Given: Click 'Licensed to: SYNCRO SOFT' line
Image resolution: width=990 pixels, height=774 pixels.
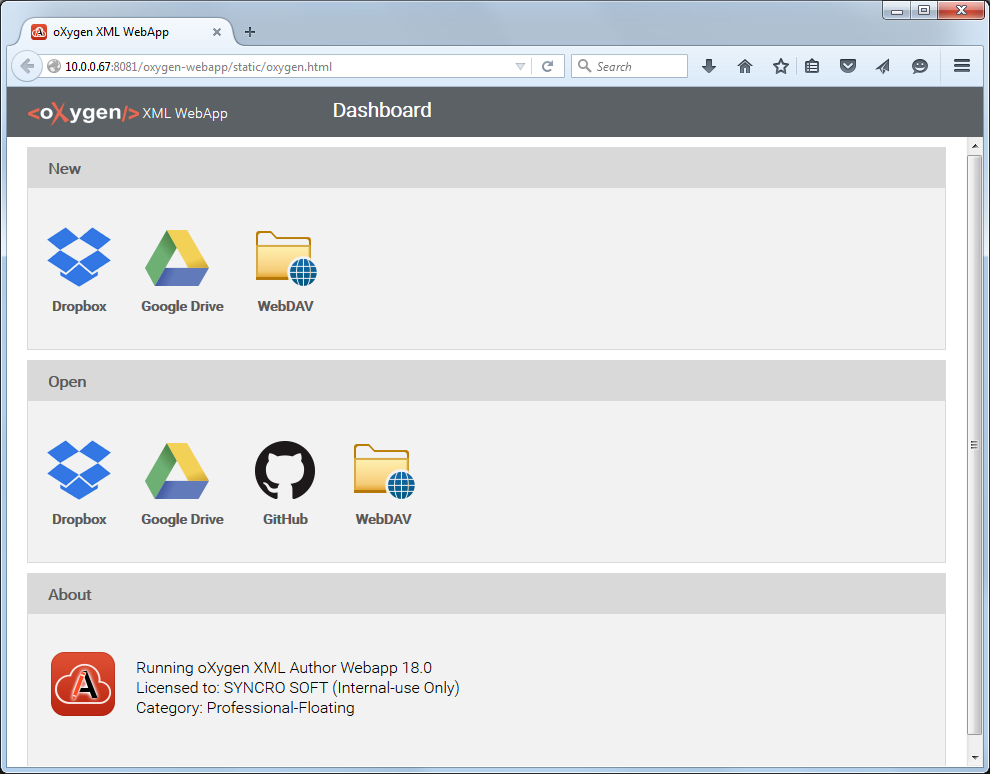Looking at the screenshot, I should (297, 688).
